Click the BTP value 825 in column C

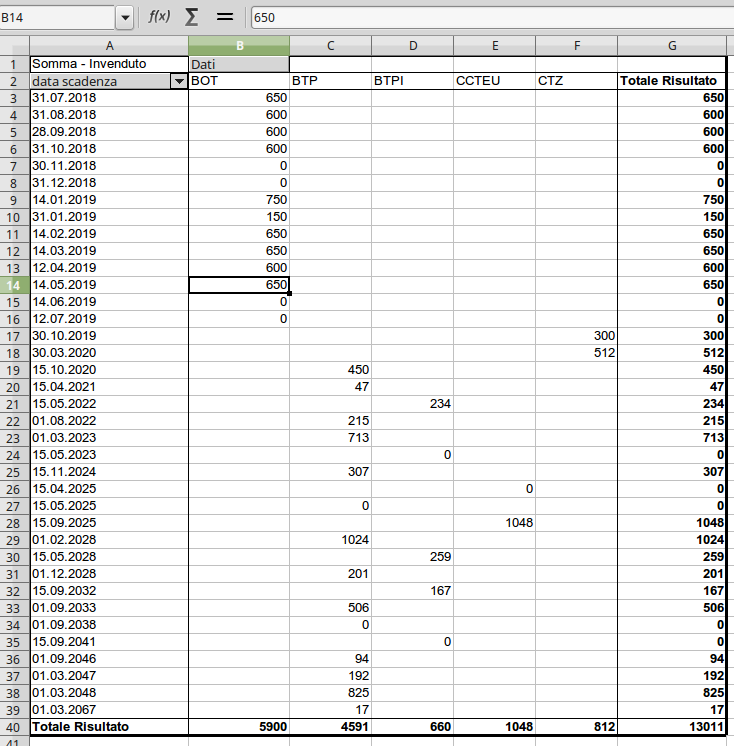point(331,693)
